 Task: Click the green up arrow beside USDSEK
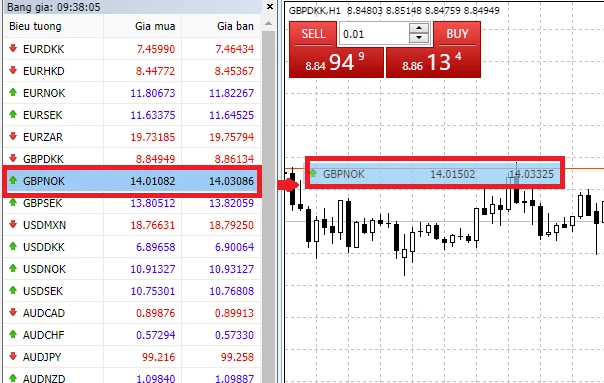[x=13, y=290]
